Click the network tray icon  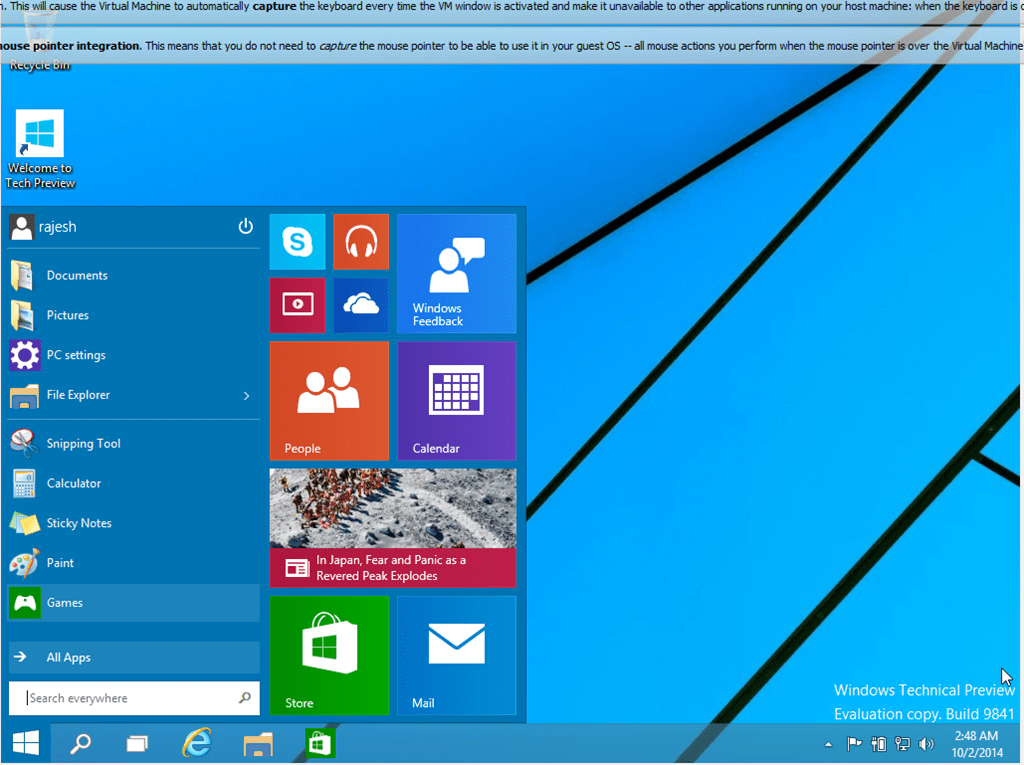click(x=902, y=743)
